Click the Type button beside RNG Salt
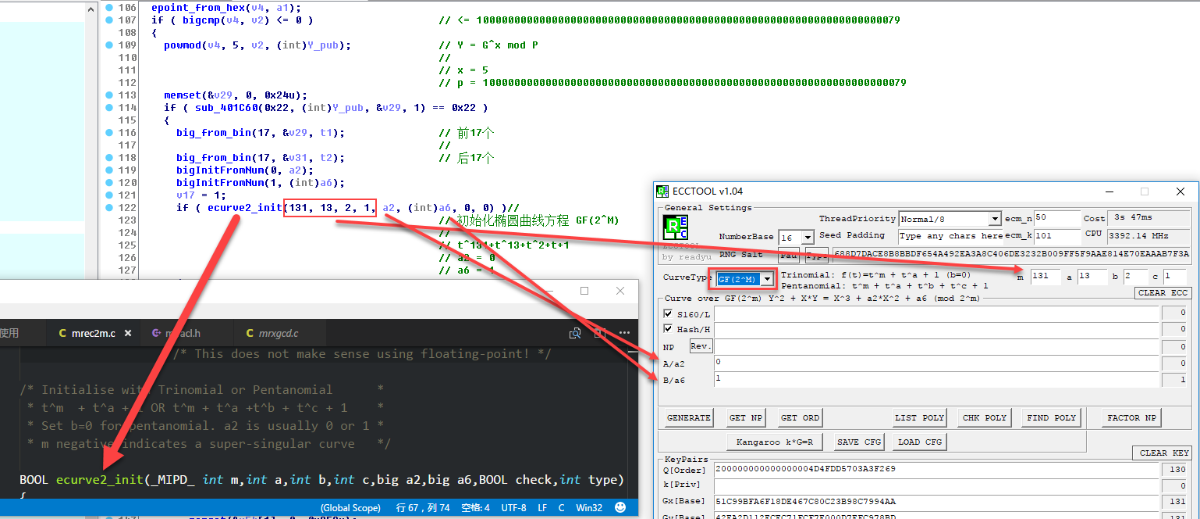The width and height of the screenshot is (1200, 519). tap(816, 255)
